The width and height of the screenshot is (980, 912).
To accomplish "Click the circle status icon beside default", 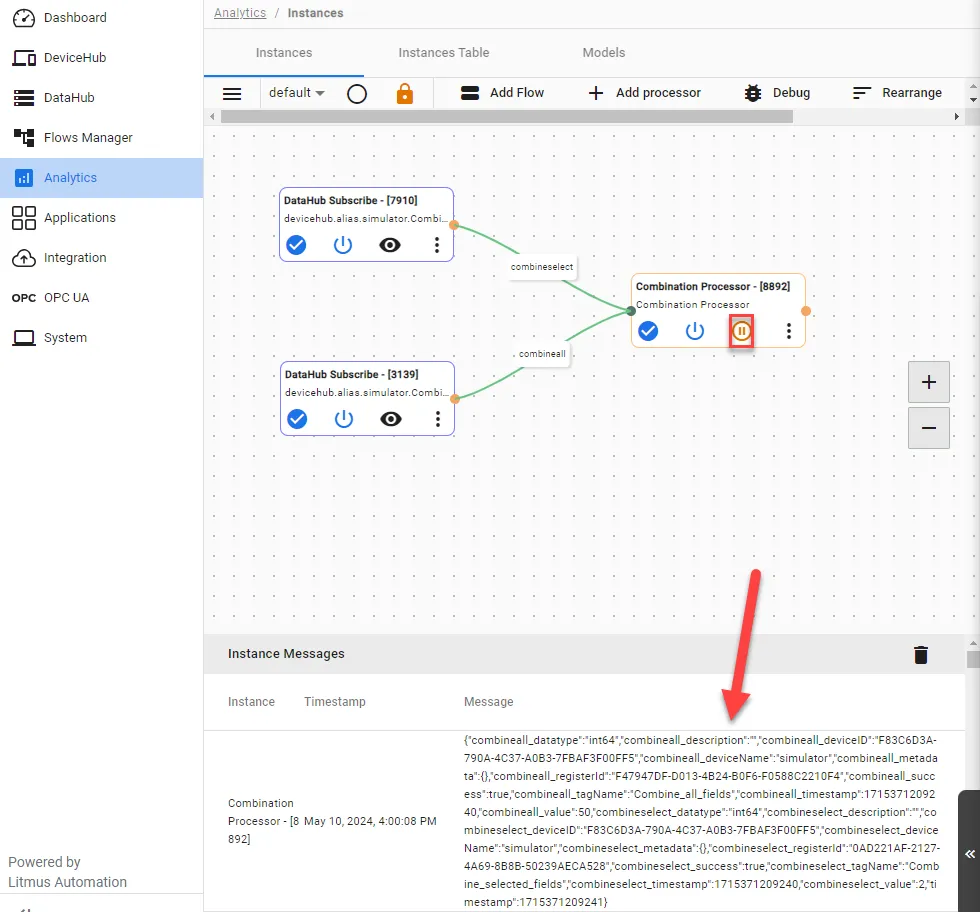I will [x=357, y=94].
